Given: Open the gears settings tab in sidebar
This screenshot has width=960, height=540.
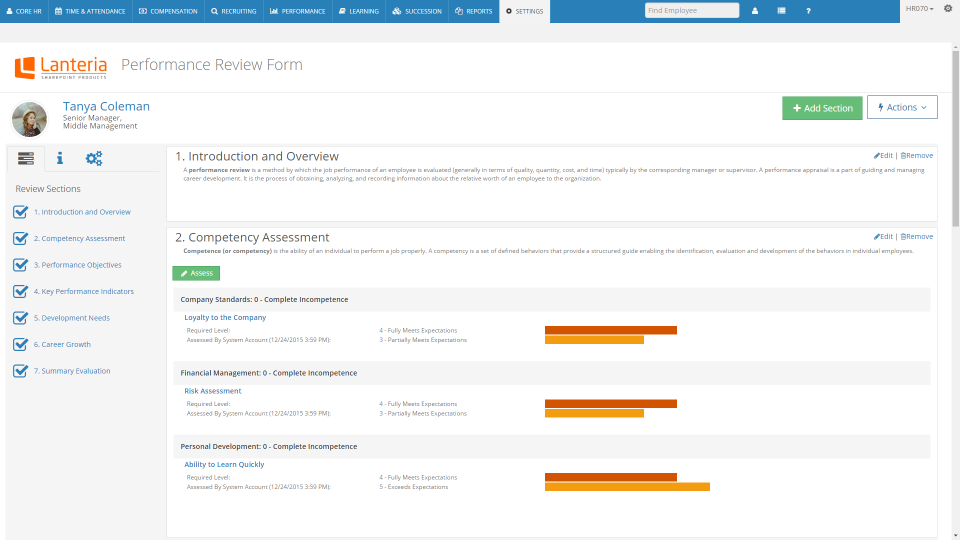Looking at the screenshot, I should tap(94, 158).
